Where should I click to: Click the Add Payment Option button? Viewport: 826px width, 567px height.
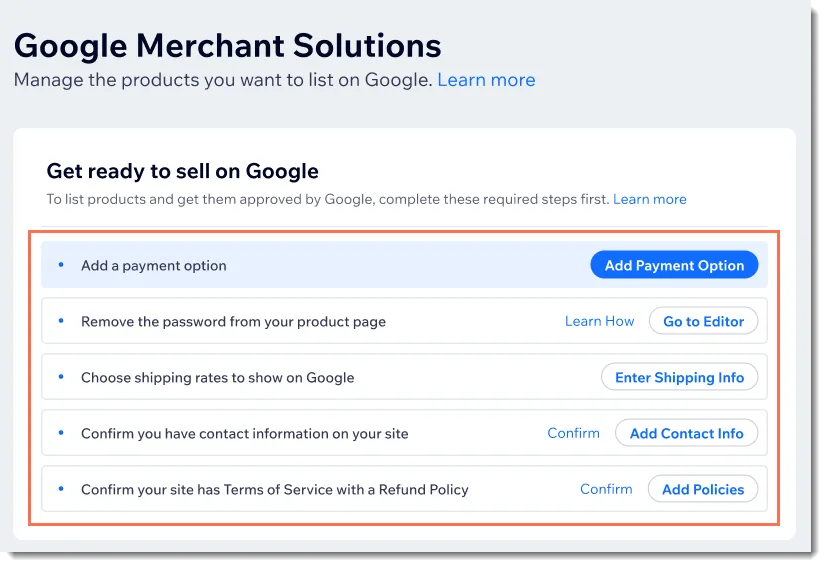(x=674, y=265)
